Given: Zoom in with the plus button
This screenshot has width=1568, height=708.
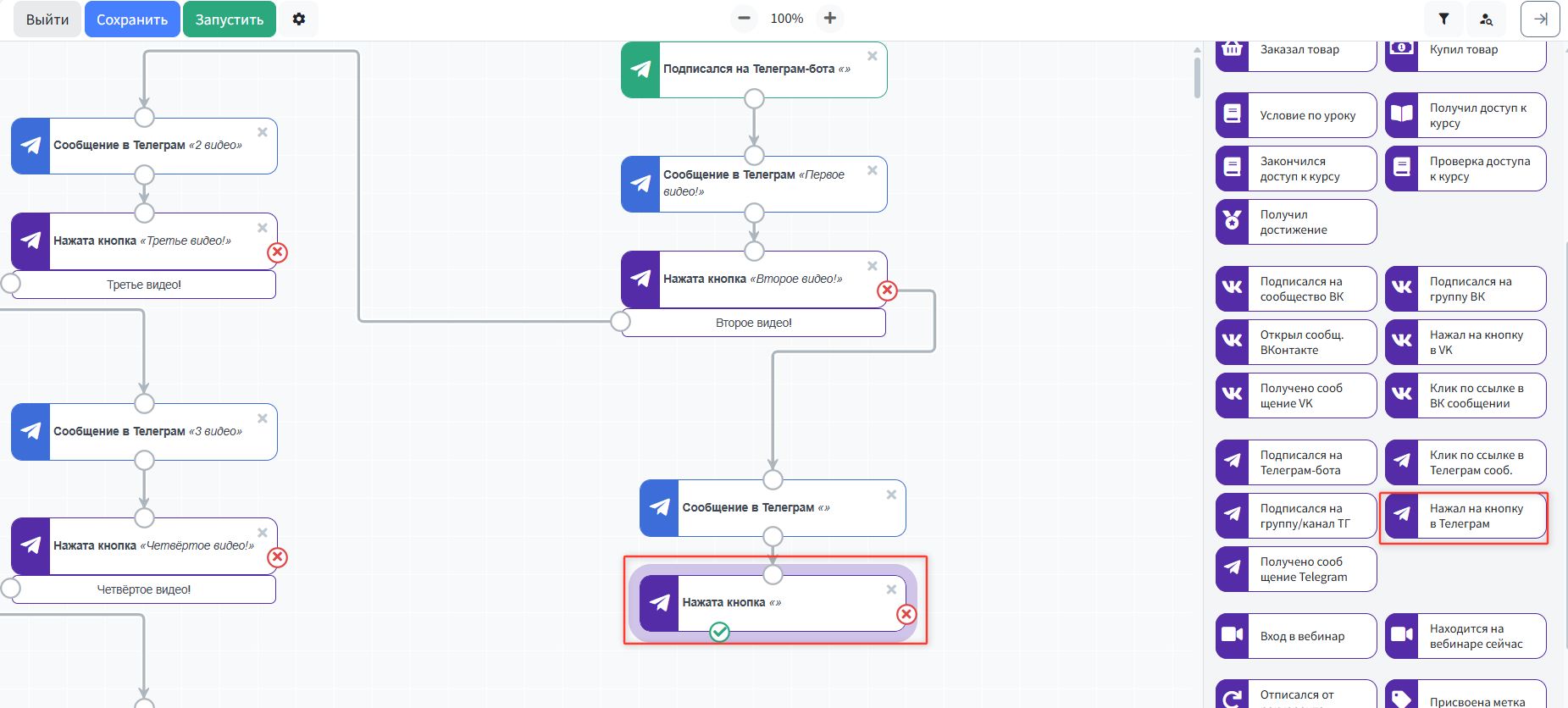Looking at the screenshot, I should [829, 19].
